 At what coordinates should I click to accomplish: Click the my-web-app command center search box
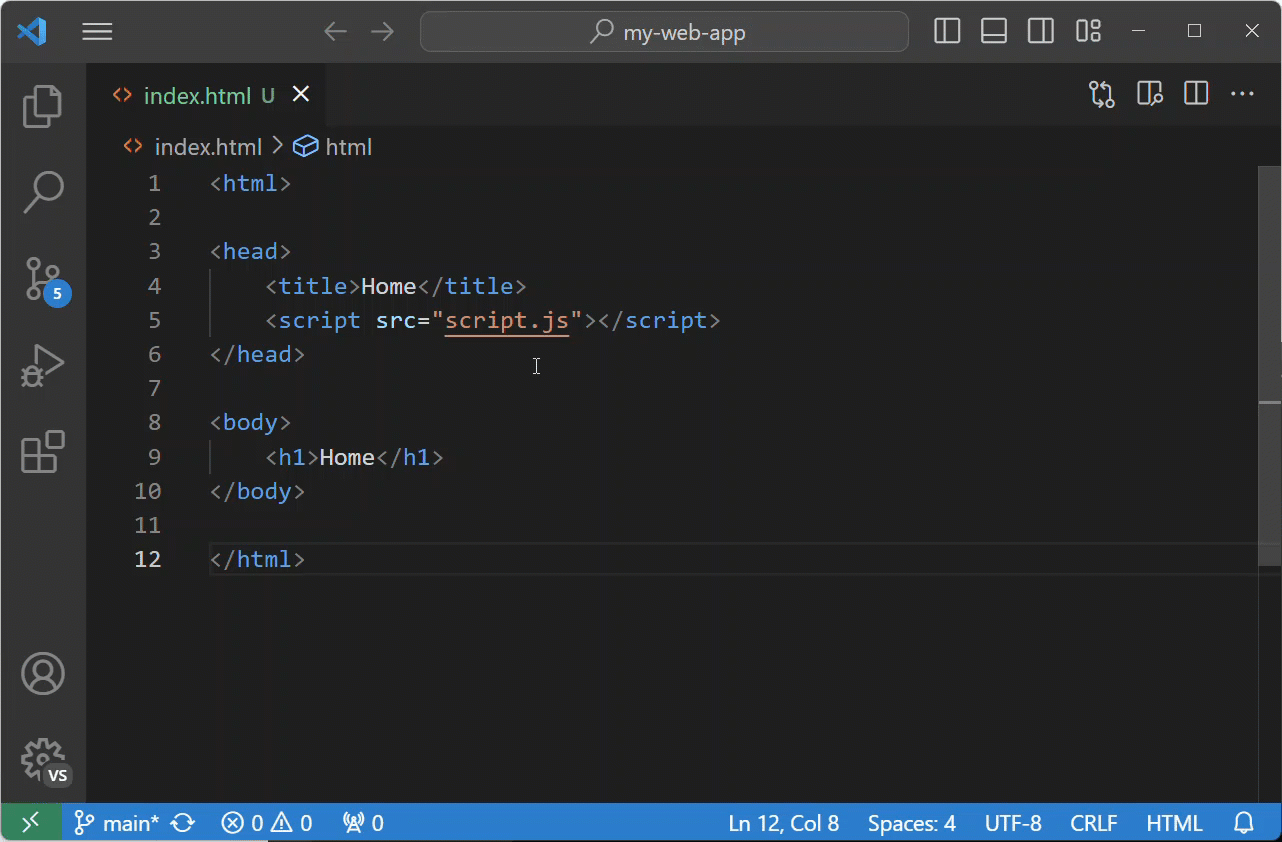pos(664,32)
